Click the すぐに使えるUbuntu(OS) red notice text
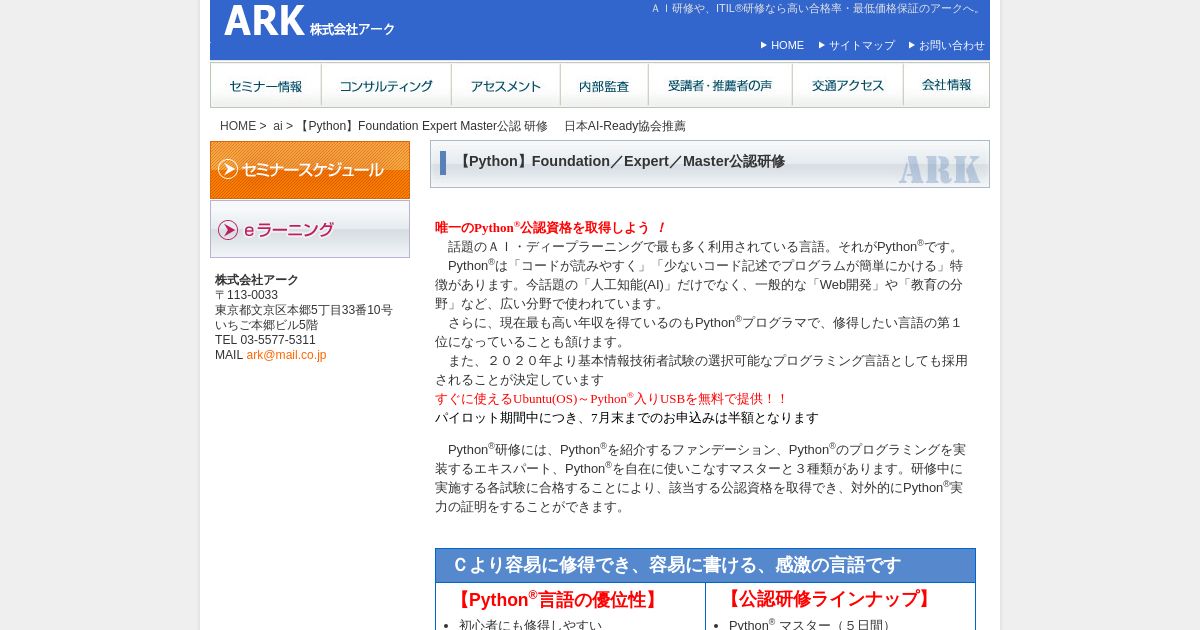The height and width of the screenshot is (630, 1200). pos(611,398)
